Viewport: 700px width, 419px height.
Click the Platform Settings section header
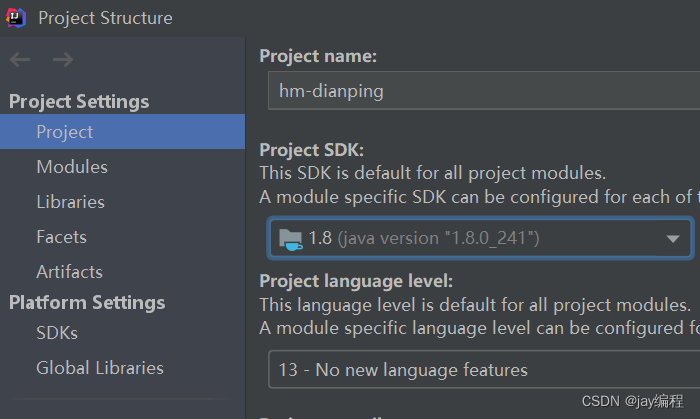pyautogui.click(x=87, y=302)
